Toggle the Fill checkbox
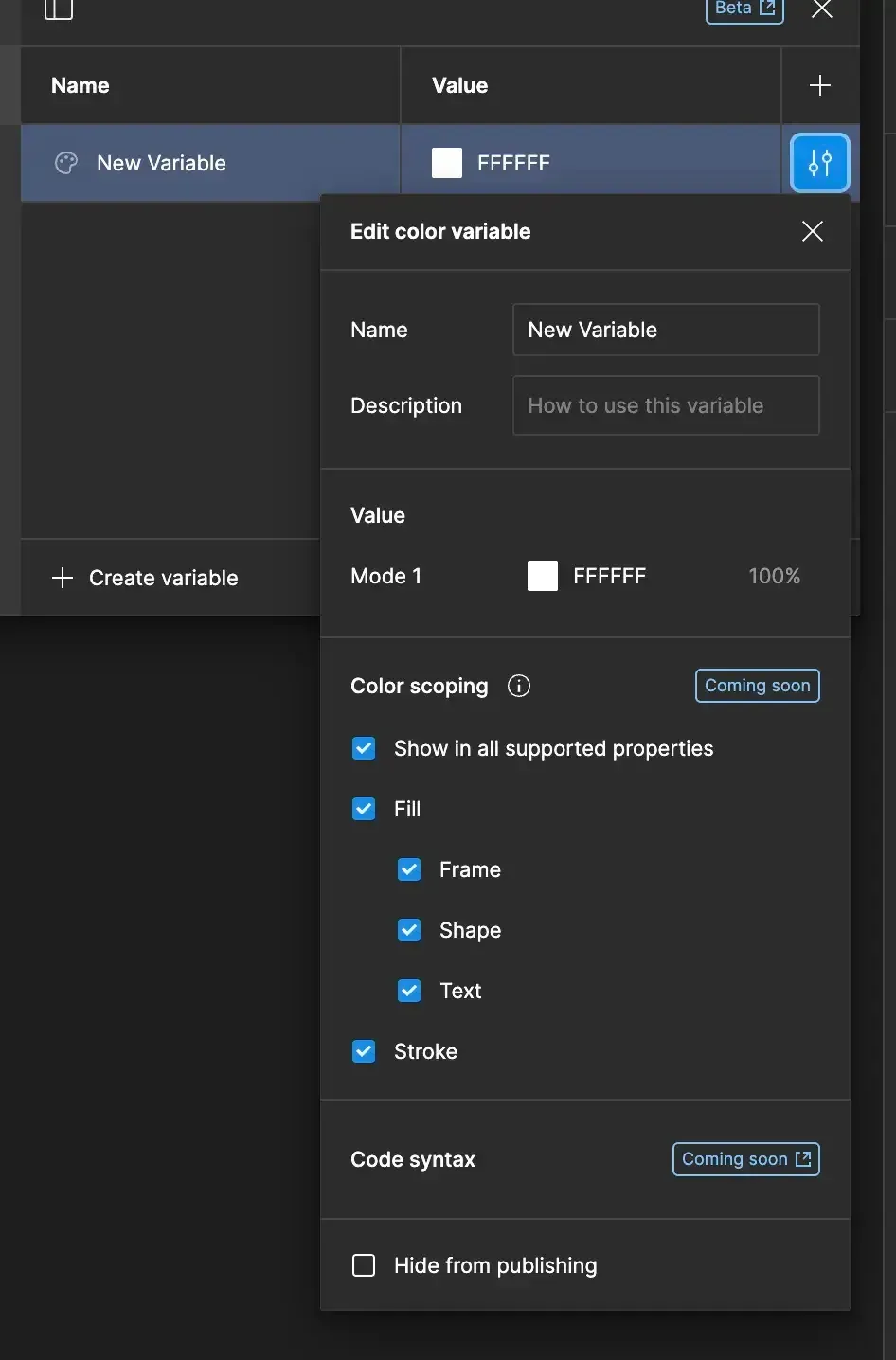 pos(364,809)
